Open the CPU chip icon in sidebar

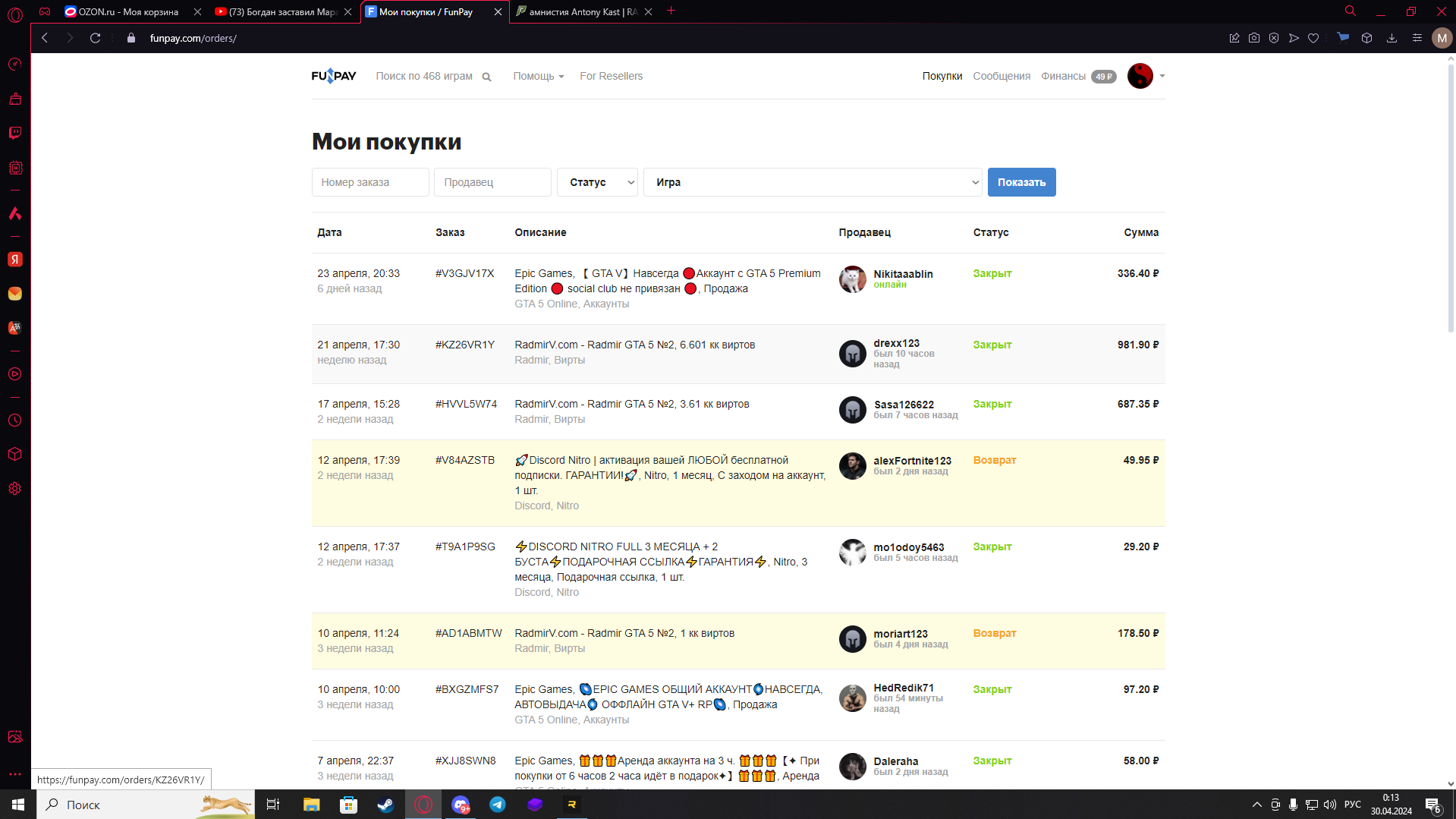15,168
